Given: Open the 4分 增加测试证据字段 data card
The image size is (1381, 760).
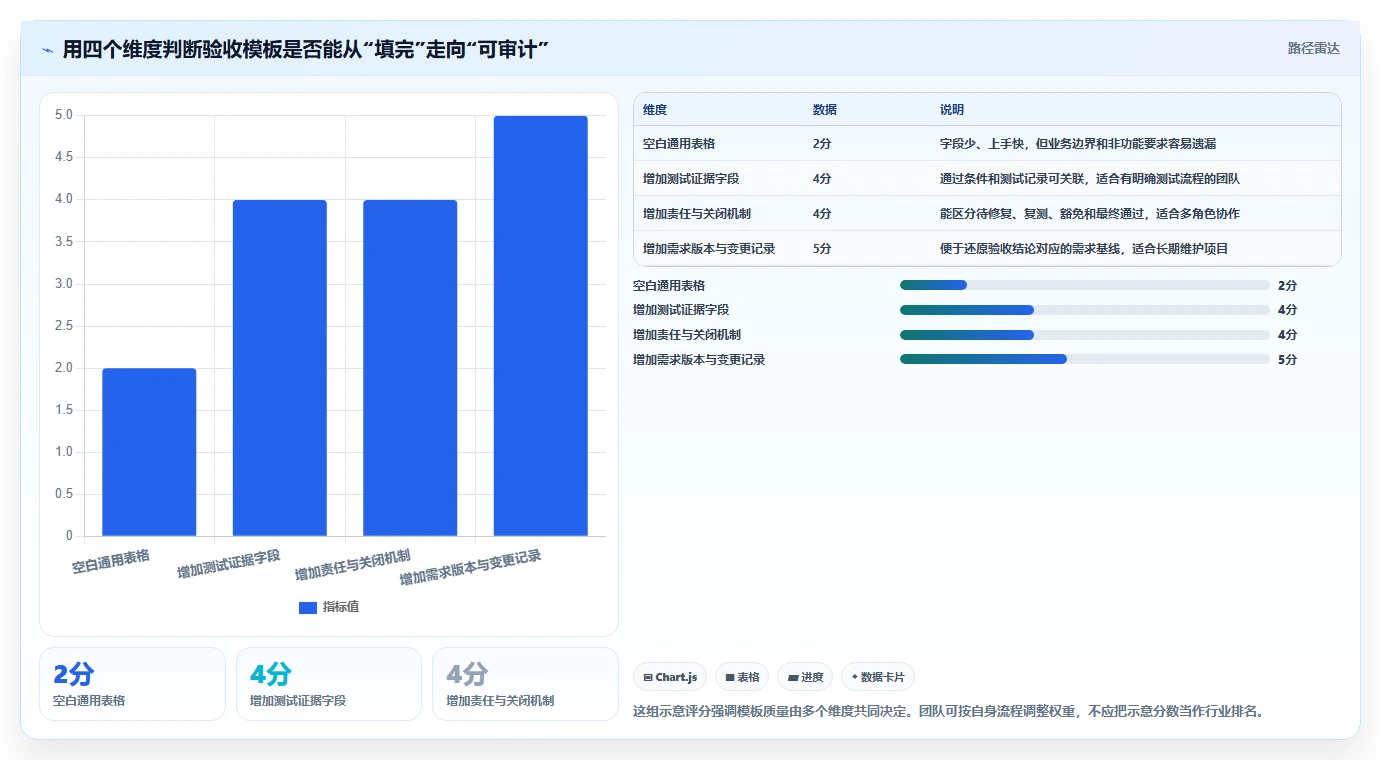Looking at the screenshot, I should pyautogui.click(x=329, y=684).
